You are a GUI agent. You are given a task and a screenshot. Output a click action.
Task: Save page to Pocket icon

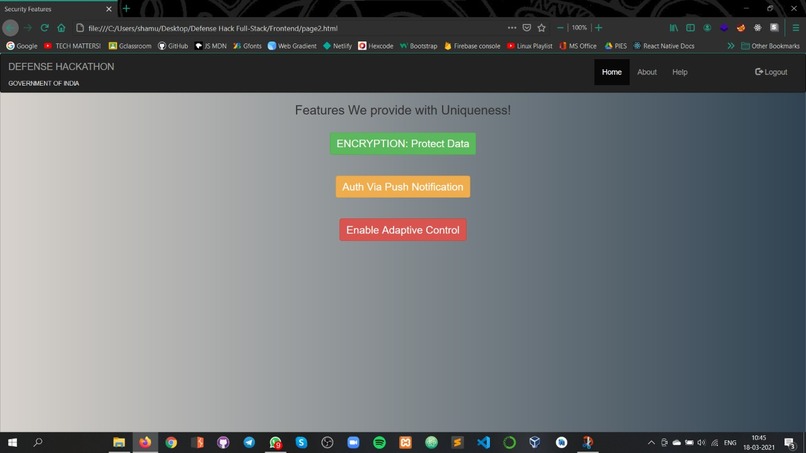[x=526, y=28]
